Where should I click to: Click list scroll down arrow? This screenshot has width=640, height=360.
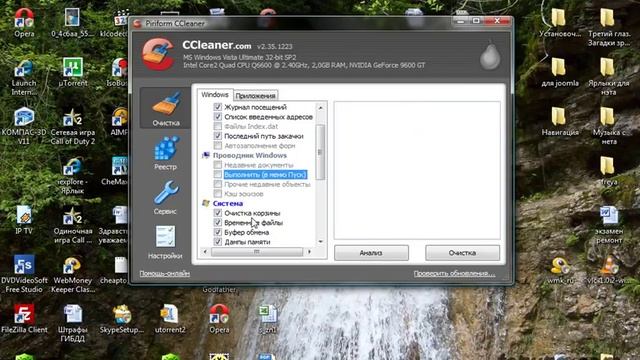click(x=320, y=242)
